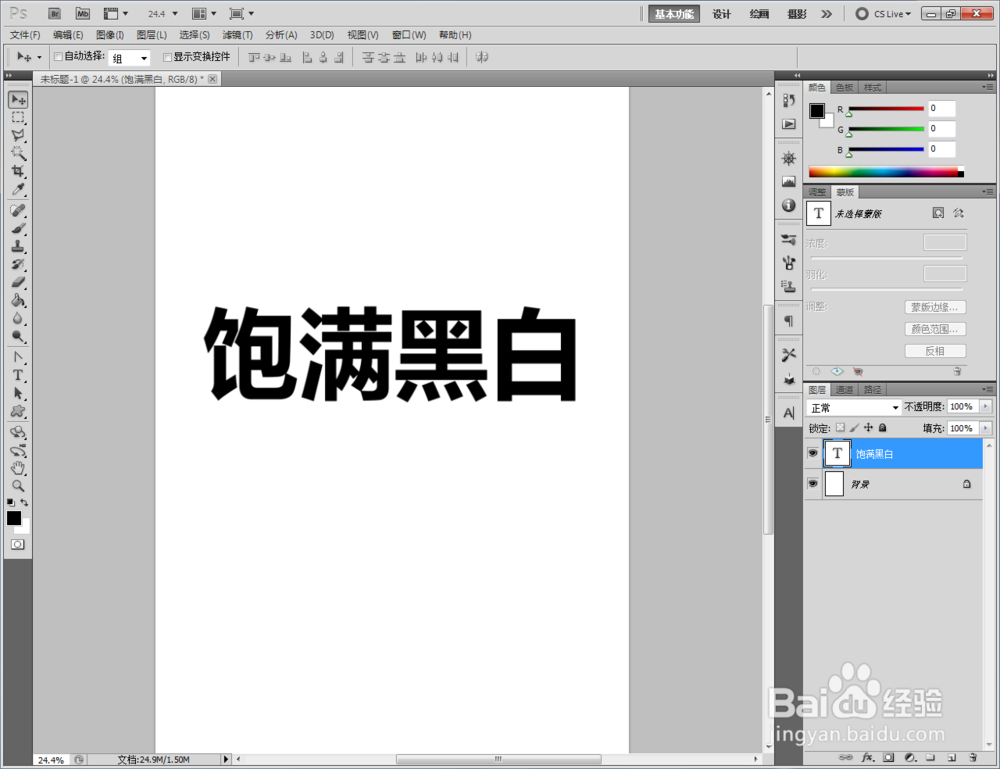This screenshot has width=1000, height=769.
Task: Select the History Brush tool
Action: [18, 264]
